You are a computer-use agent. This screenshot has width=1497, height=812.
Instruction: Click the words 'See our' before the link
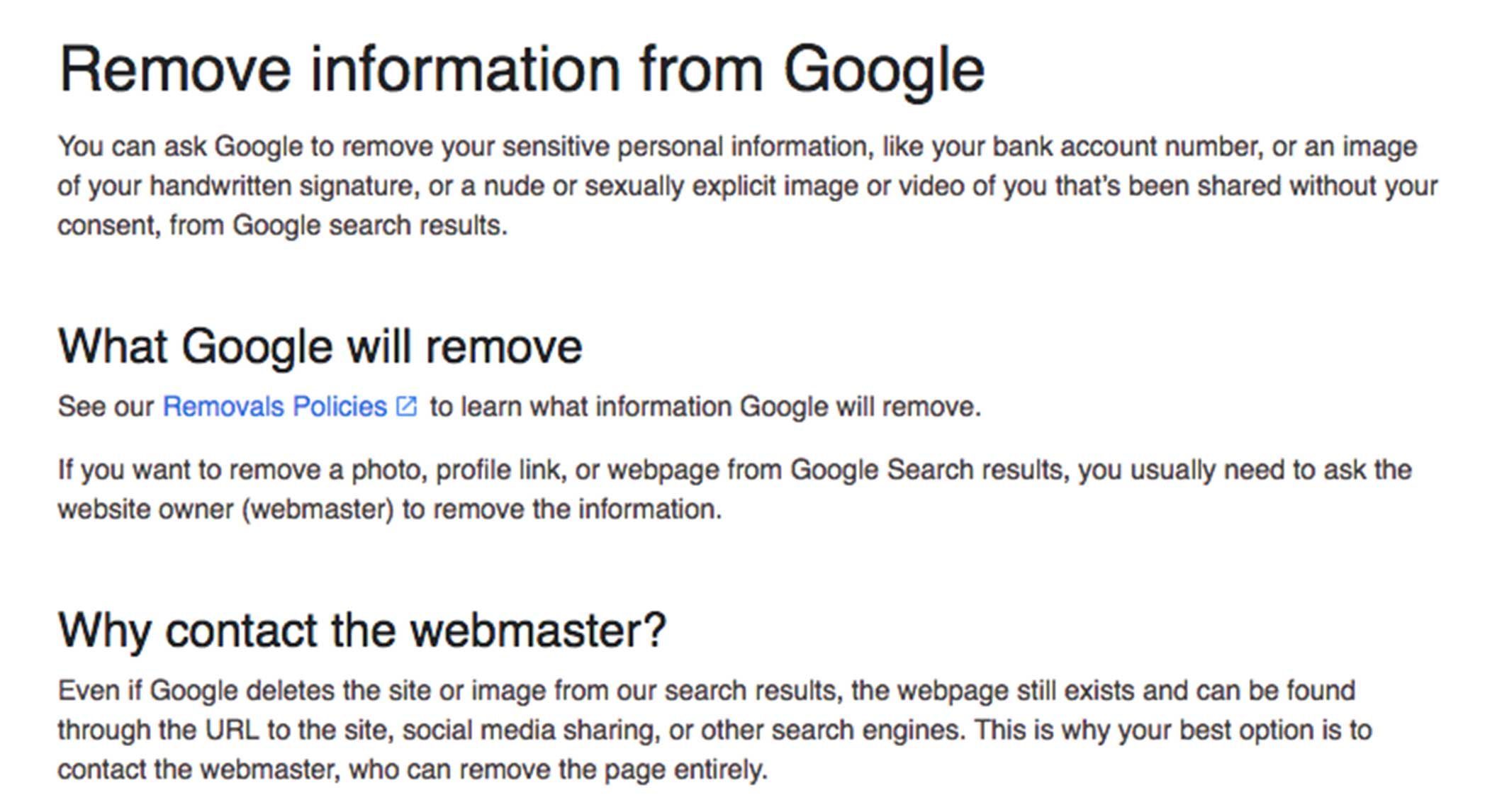coord(106,407)
